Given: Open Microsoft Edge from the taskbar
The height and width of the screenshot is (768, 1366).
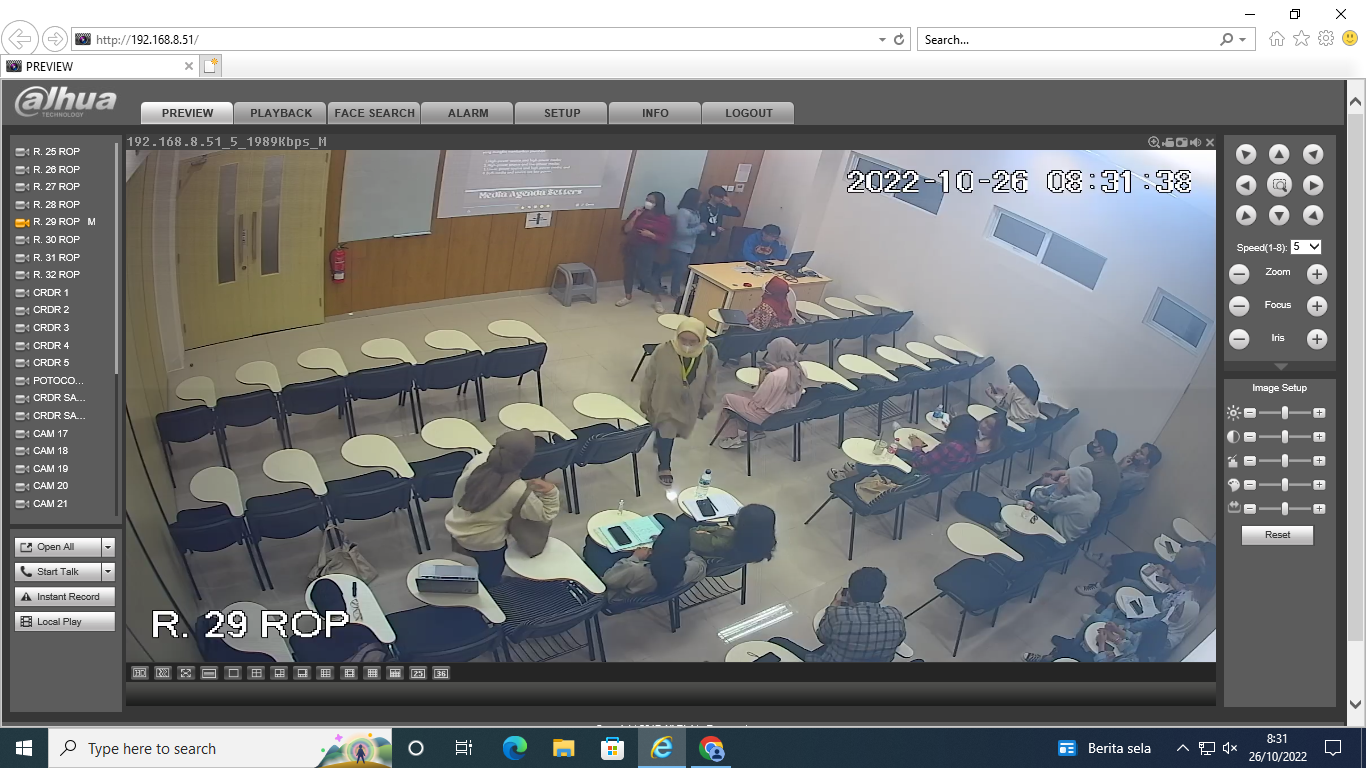Looking at the screenshot, I should [x=515, y=748].
